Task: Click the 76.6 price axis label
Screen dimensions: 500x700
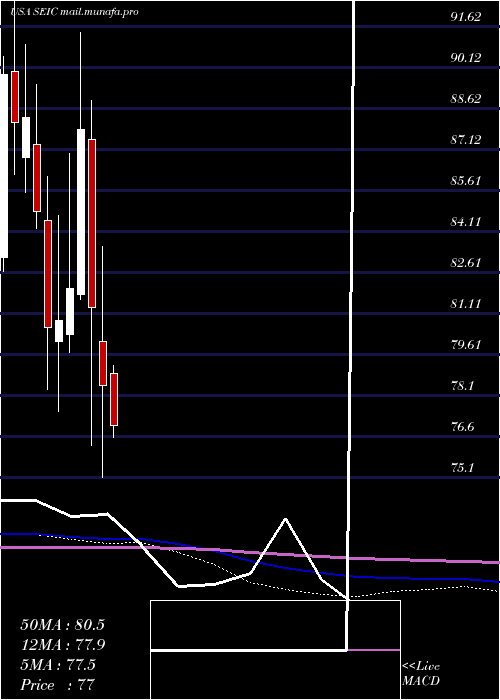Action: pyautogui.click(x=462, y=427)
